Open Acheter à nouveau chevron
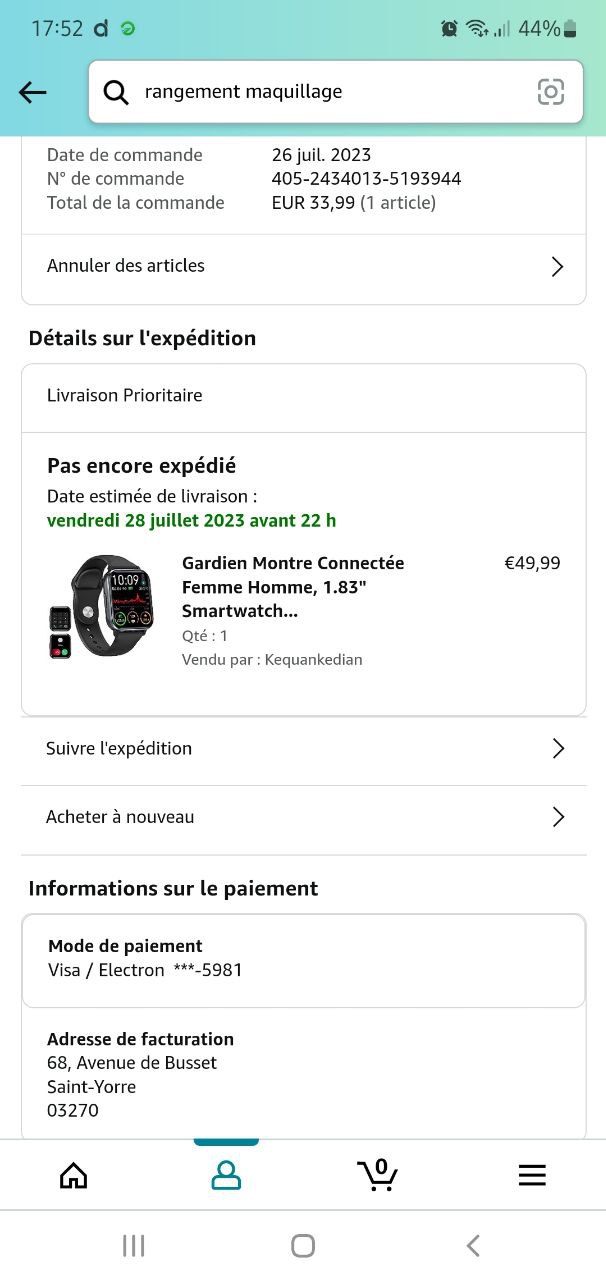 tap(558, 817)
